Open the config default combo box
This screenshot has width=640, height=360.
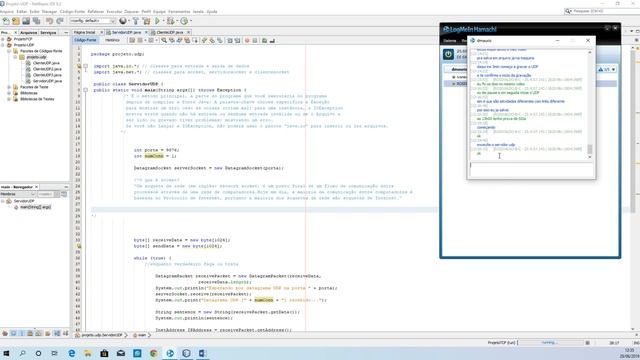92,21
